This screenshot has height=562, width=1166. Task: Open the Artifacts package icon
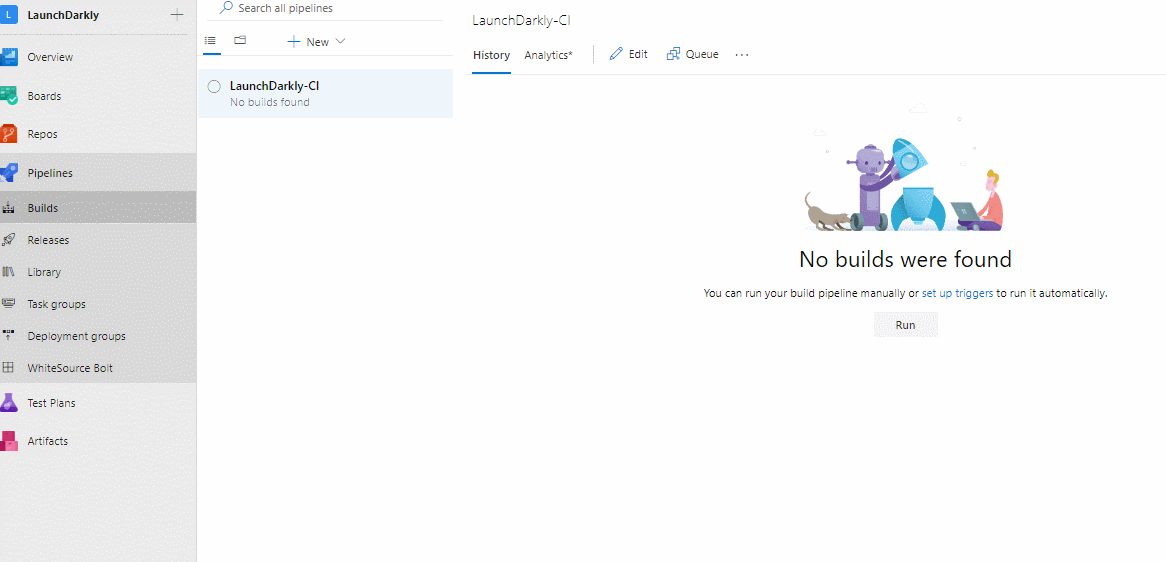tap(8, 441)
